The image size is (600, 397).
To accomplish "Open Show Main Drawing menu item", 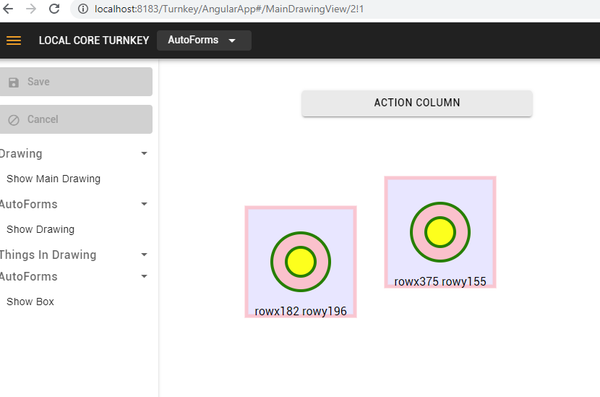I will (x=54, y=179).
